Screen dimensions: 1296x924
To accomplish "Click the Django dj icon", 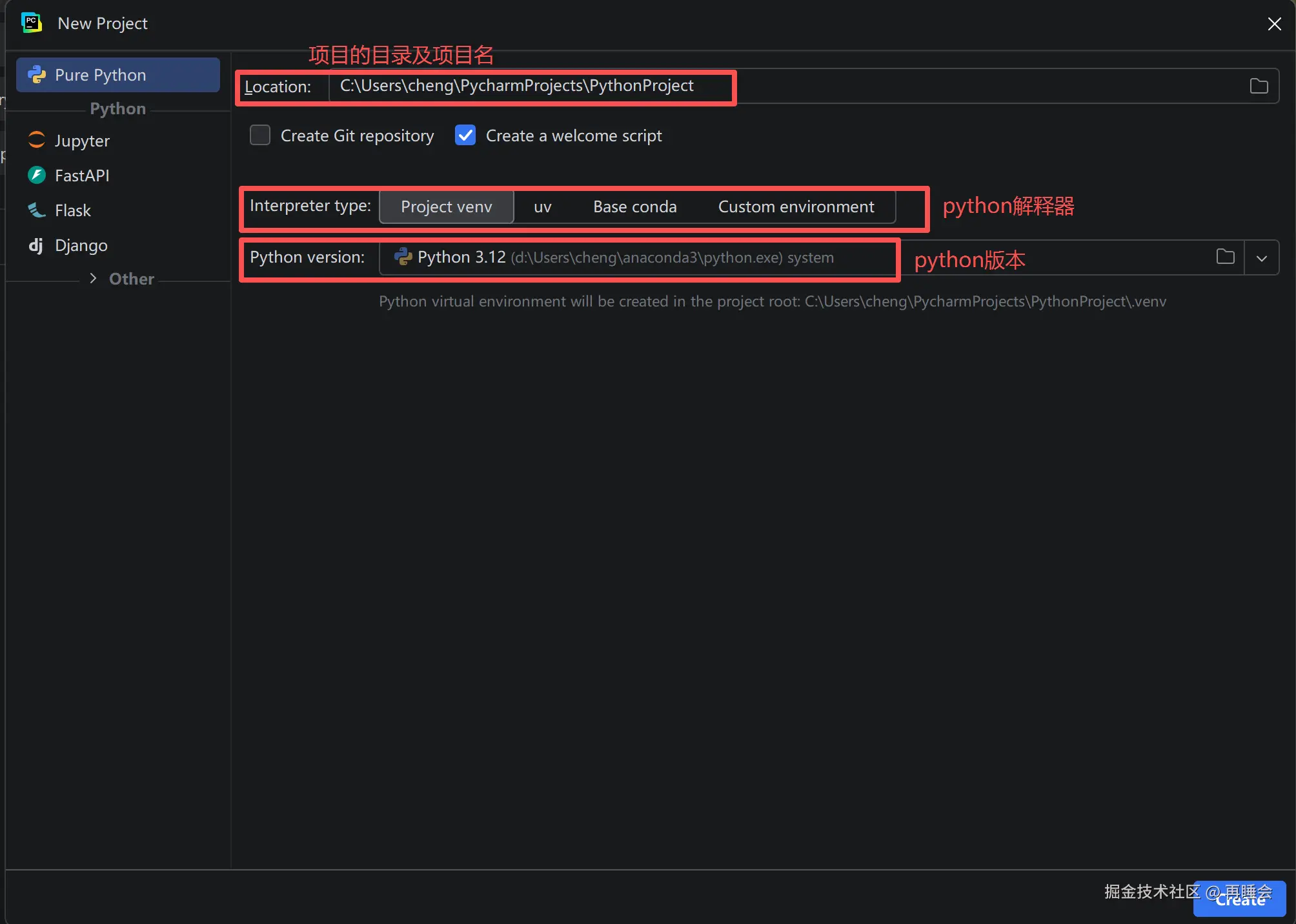I will click(36, 245).
